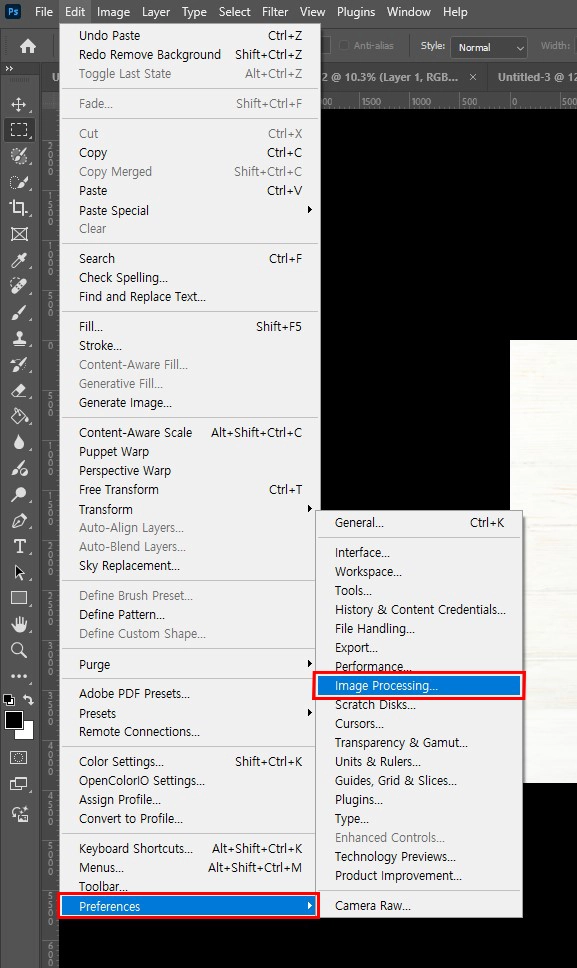577x968 pixels.
Task: Switch to the Untitled-3 document tab
Action: pos(536,77)
